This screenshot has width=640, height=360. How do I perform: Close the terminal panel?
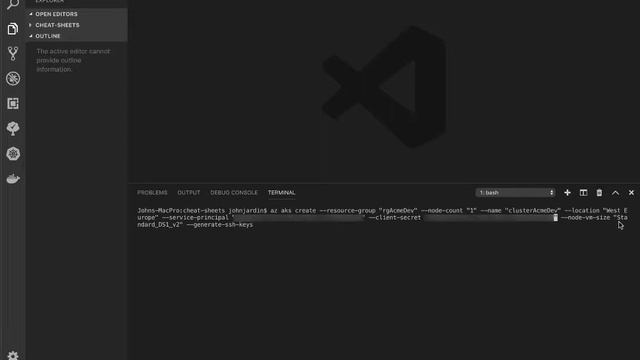[631, 193]
